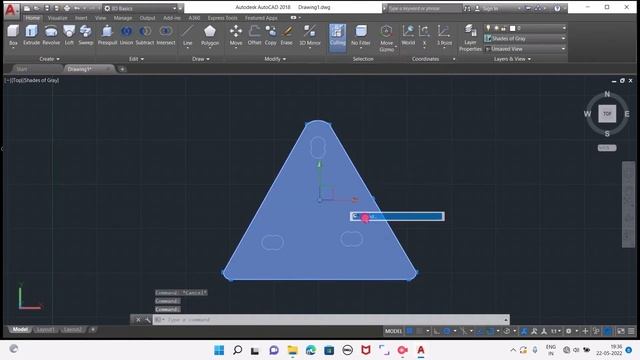Open the layer list dropdown

point(564,28)
